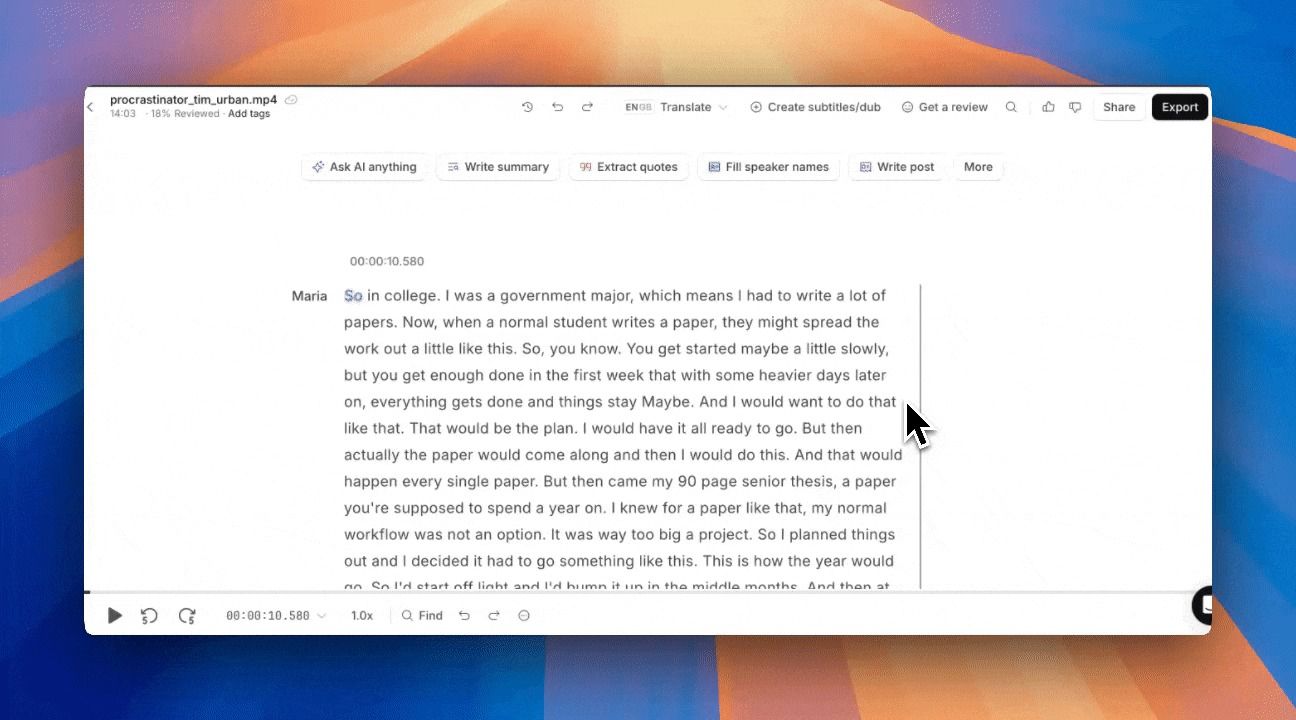
Task: Play the recording
Action: (x=115, y=616)
